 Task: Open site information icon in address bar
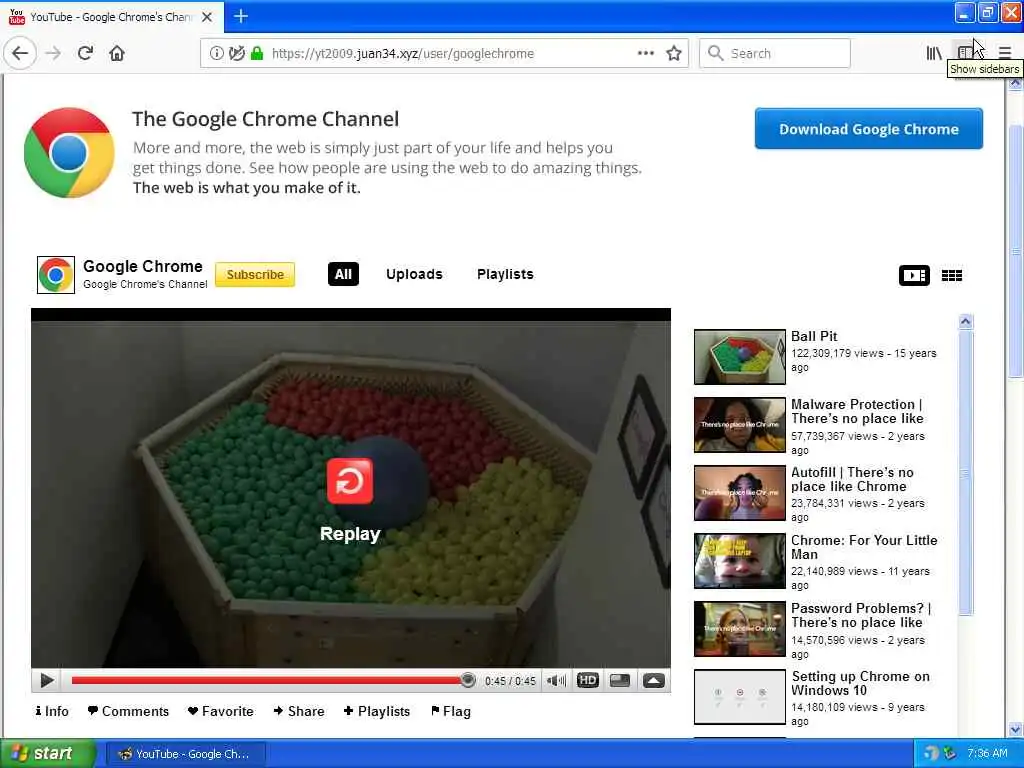click(216, 54)
